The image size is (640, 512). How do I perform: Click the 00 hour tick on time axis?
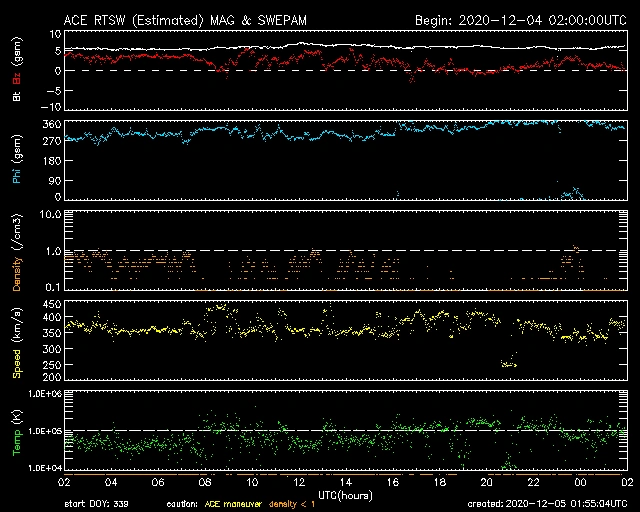tap(580, 481)
